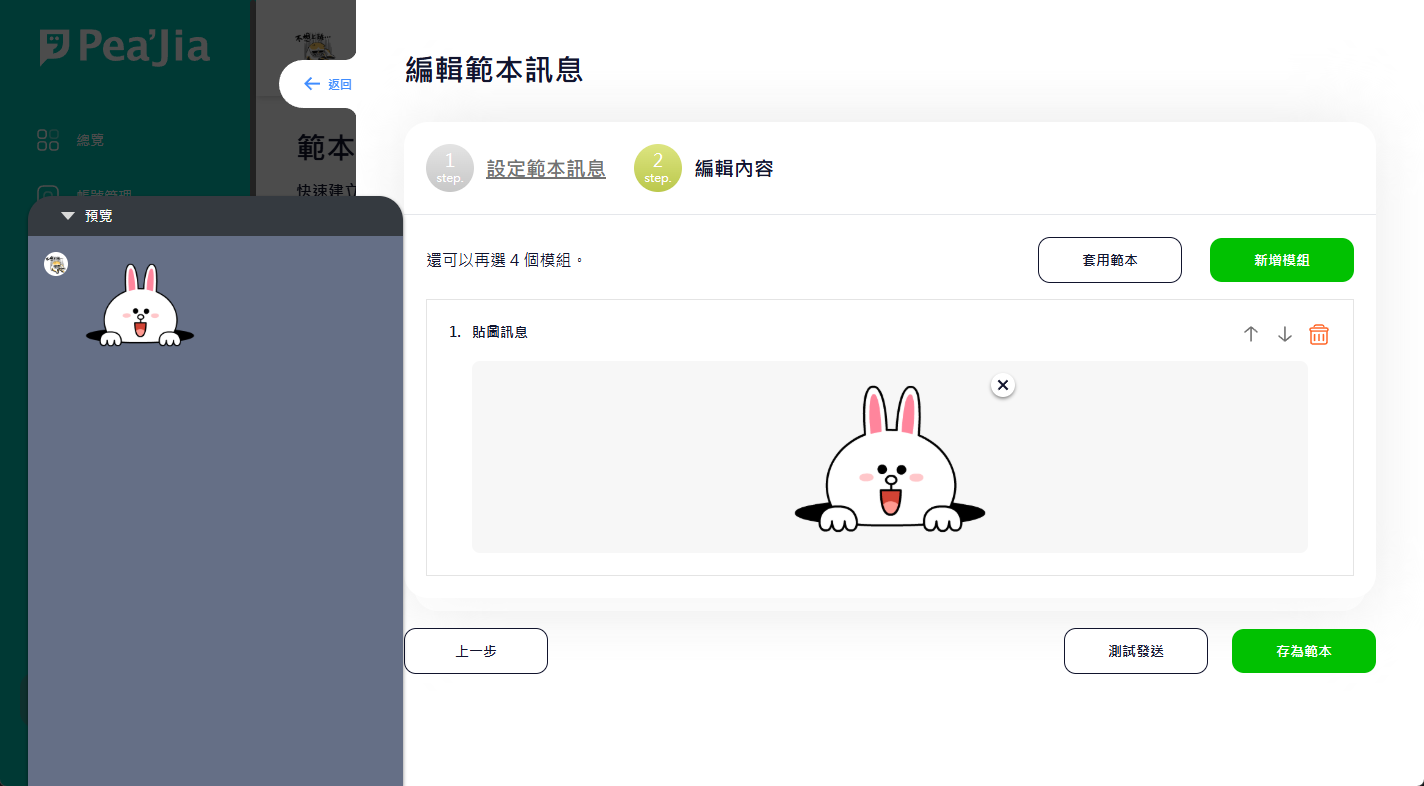1424x786 pixels.
Task: Click the step 1 circle indicator
Action: [x=449, y=168]
